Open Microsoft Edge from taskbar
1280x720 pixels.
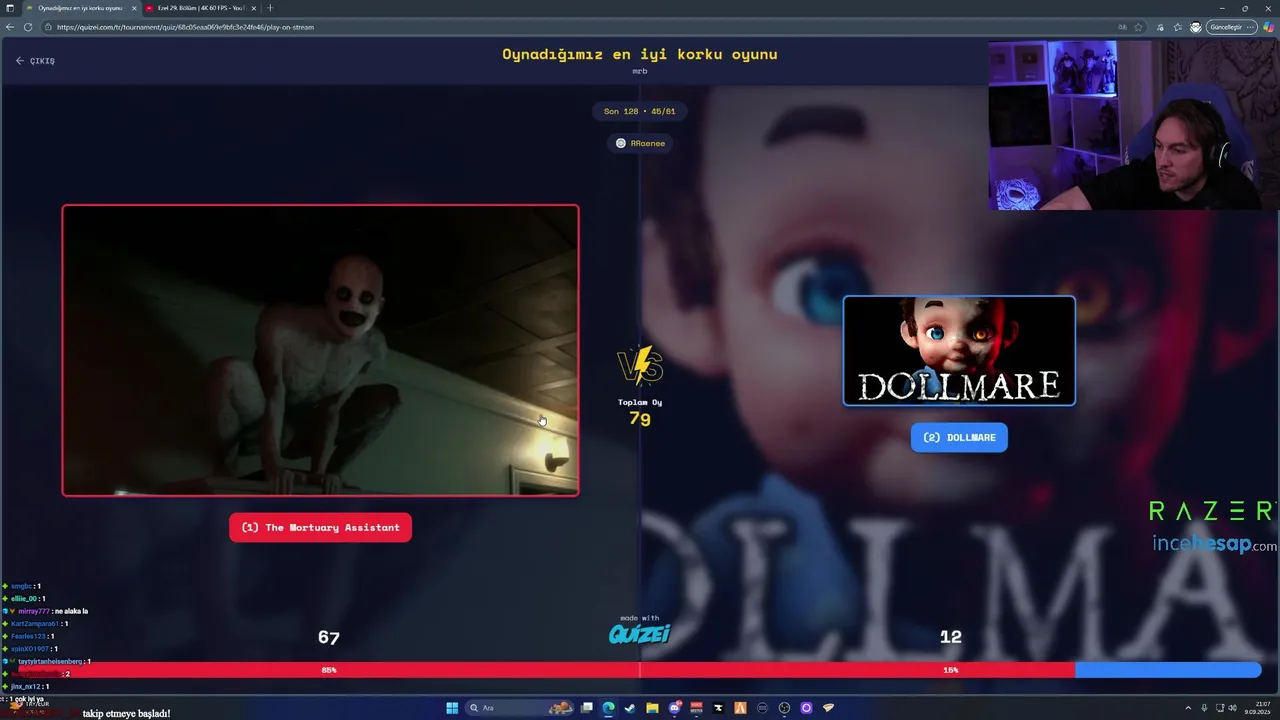pyautogui.click(x=608, y=708)
